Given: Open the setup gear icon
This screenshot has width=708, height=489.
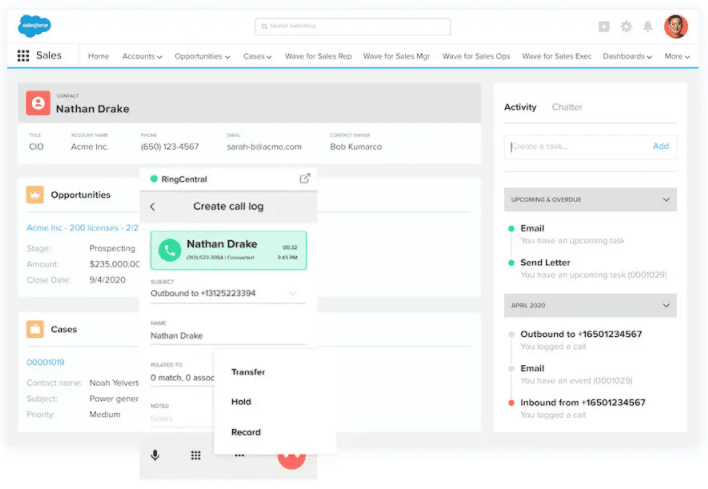Looking at the screenshot, I should point(626,27).
